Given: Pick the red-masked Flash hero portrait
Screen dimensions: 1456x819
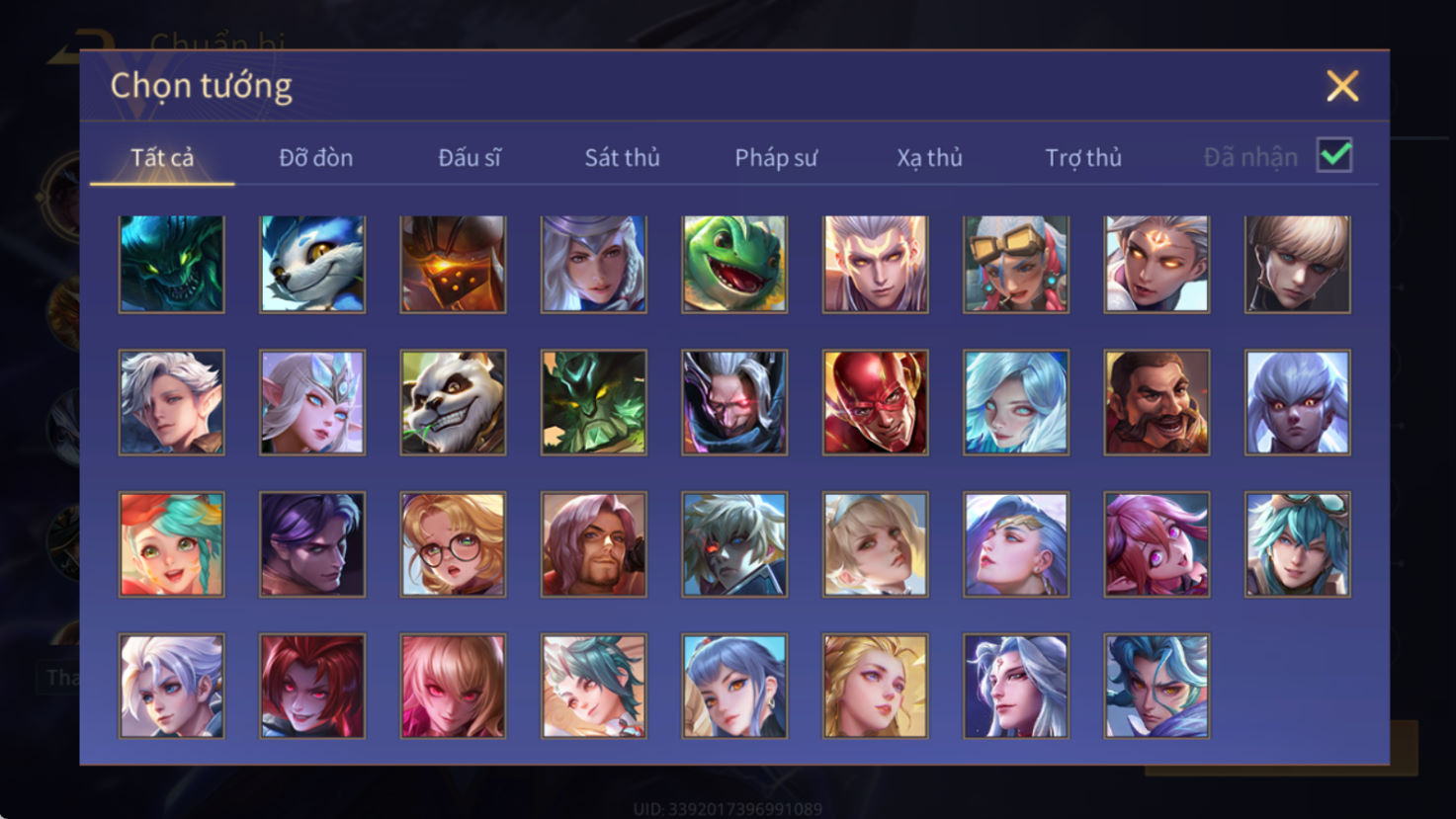Looking at the screenshot, I should click(876, 403).
